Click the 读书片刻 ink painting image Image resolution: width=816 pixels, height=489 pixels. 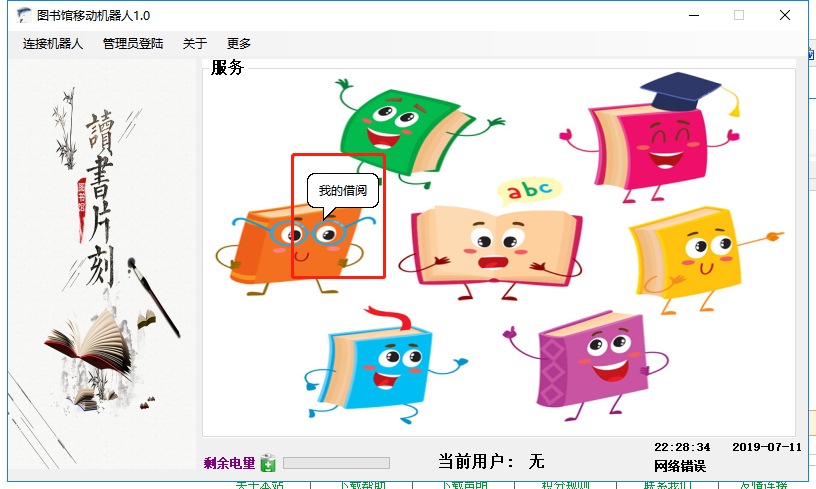[102, 264]
